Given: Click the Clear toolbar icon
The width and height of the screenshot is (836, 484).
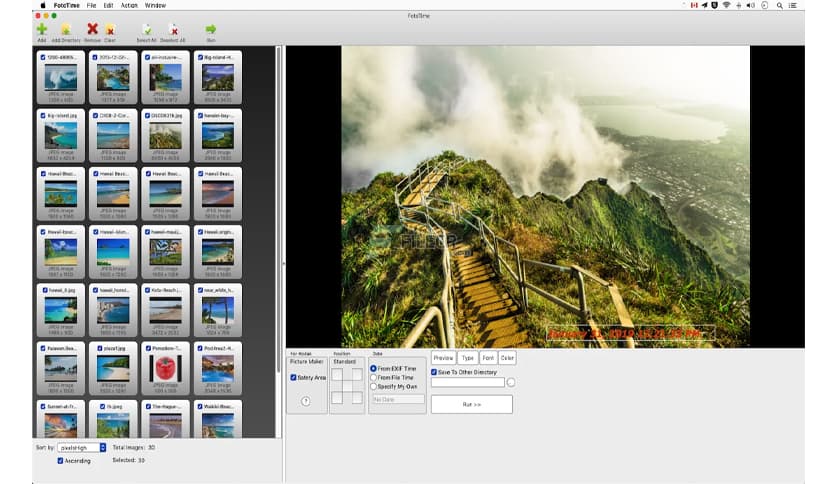Looking at the screenshot, I should point(110,29).
